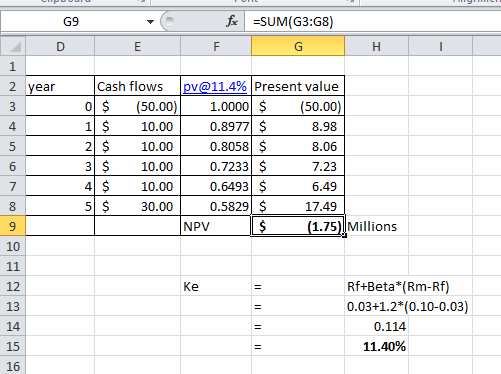Select the discount factor 0.6493 cell
The image size is (501, 374).
coord(216,186)
